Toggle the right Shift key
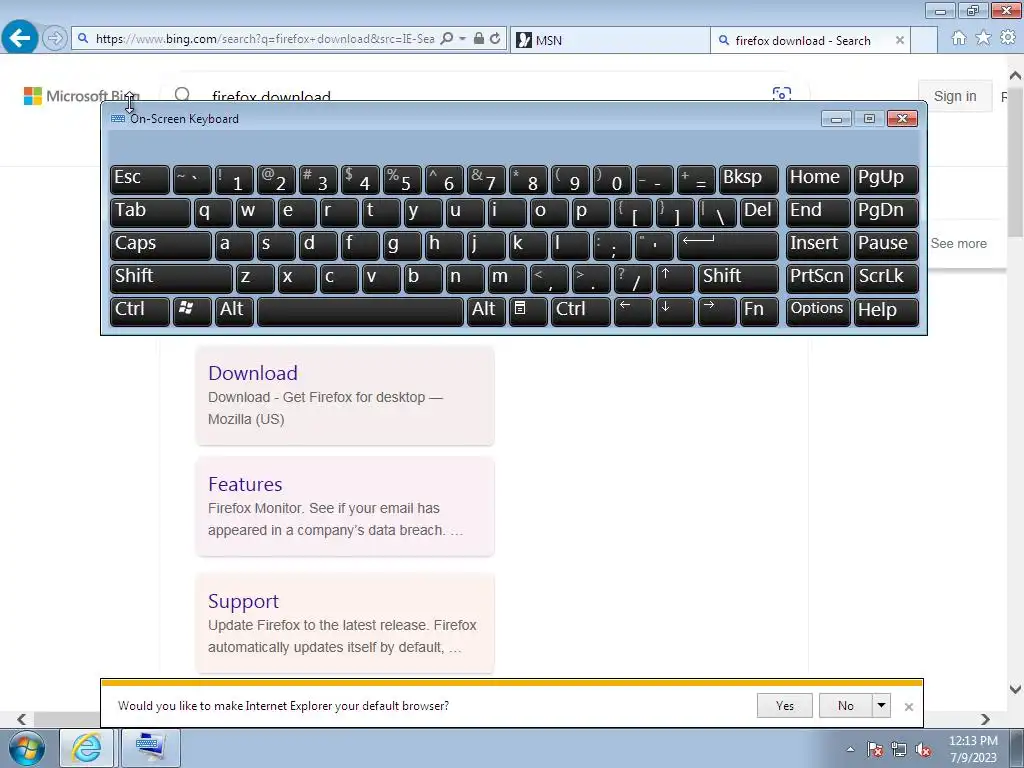Viewport: 1024px width, 768px height. pos(739,277)
